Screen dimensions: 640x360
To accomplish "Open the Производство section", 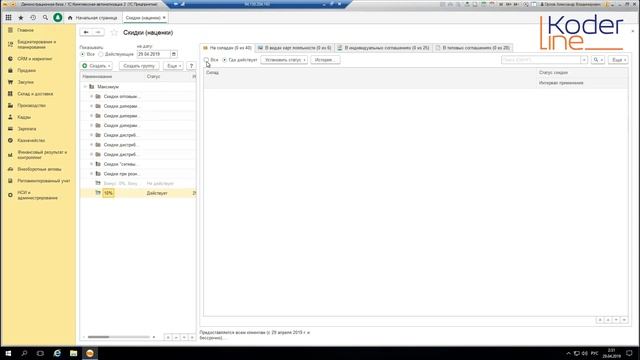I will coord(31,105).
